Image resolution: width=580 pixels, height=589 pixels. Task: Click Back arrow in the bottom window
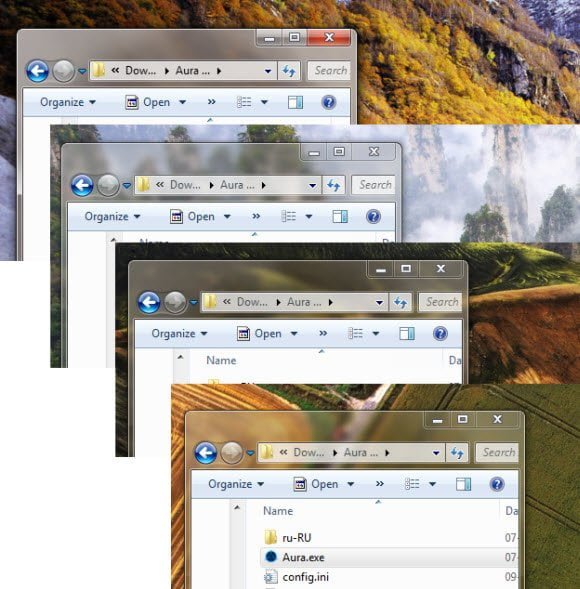pos(206,453)
